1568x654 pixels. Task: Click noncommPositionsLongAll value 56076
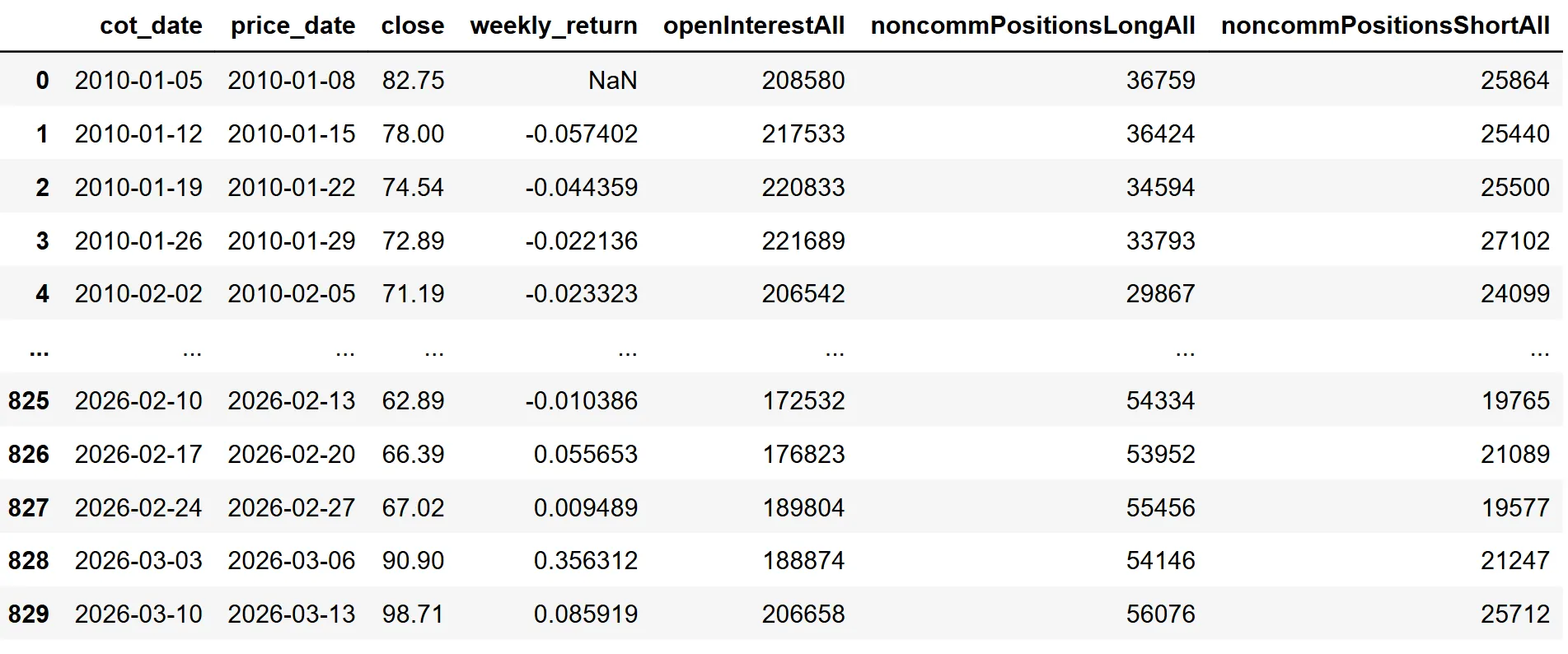coord(1160,614)
